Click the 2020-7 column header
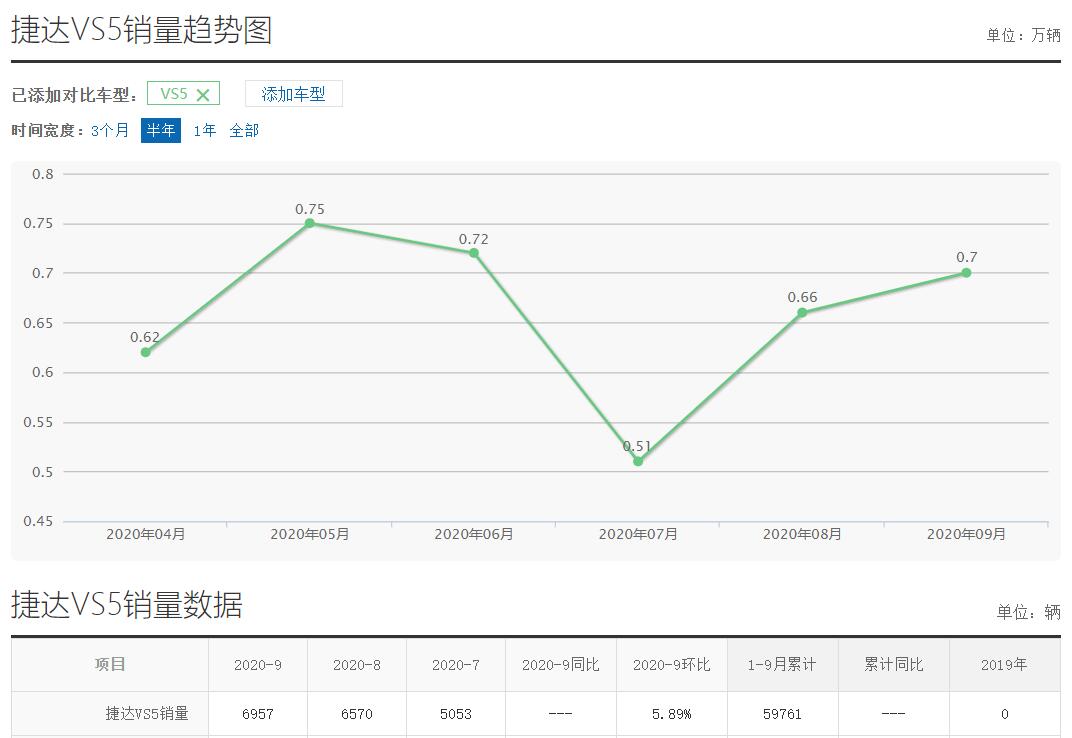Viewport: 1072px width, 738px height. tap(456, 664)
